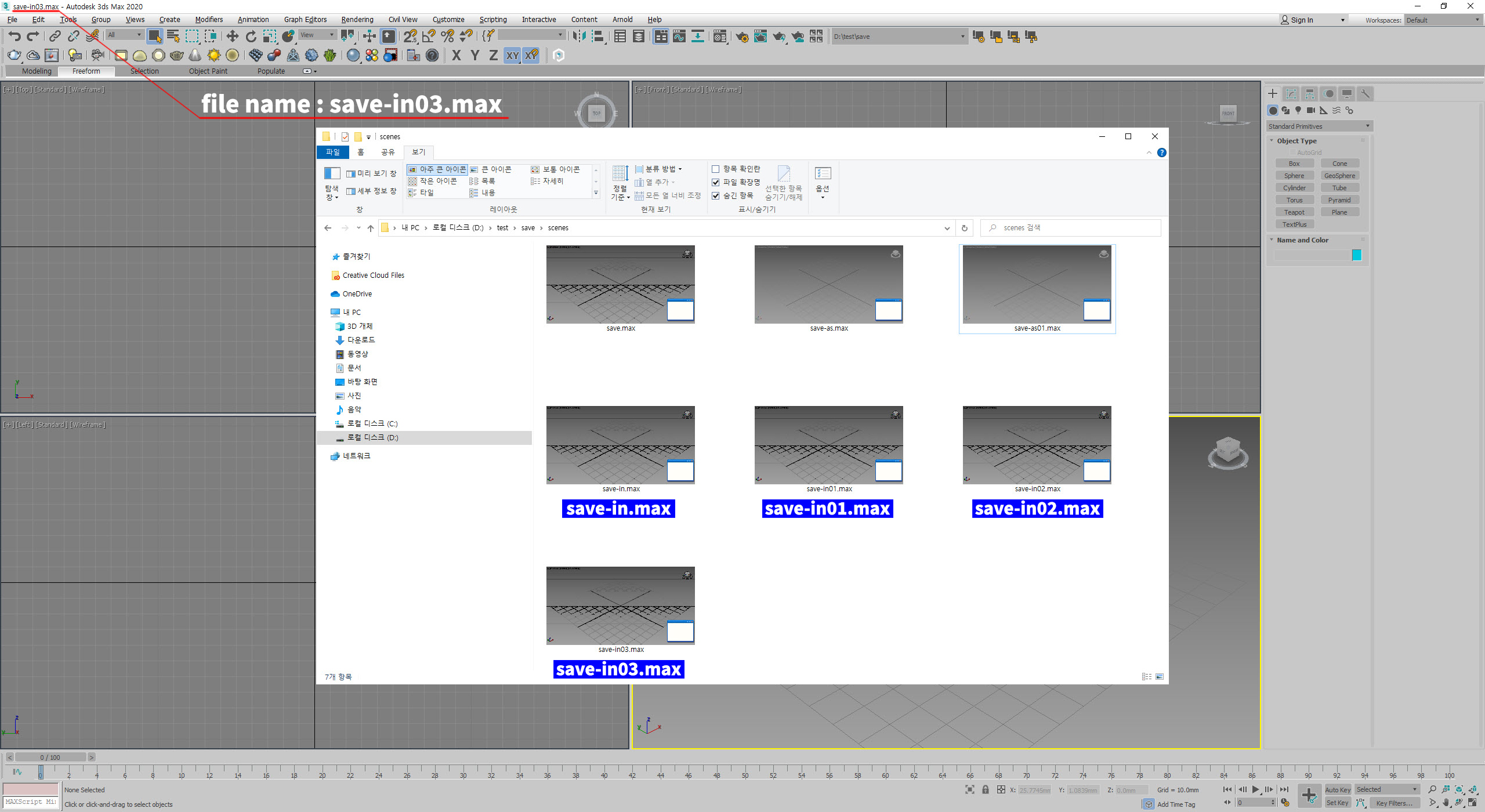This screenshot has height=812, width=1485.
Task: Uncheck the 파일 확장명 checkbox
Action: (716, 182)
